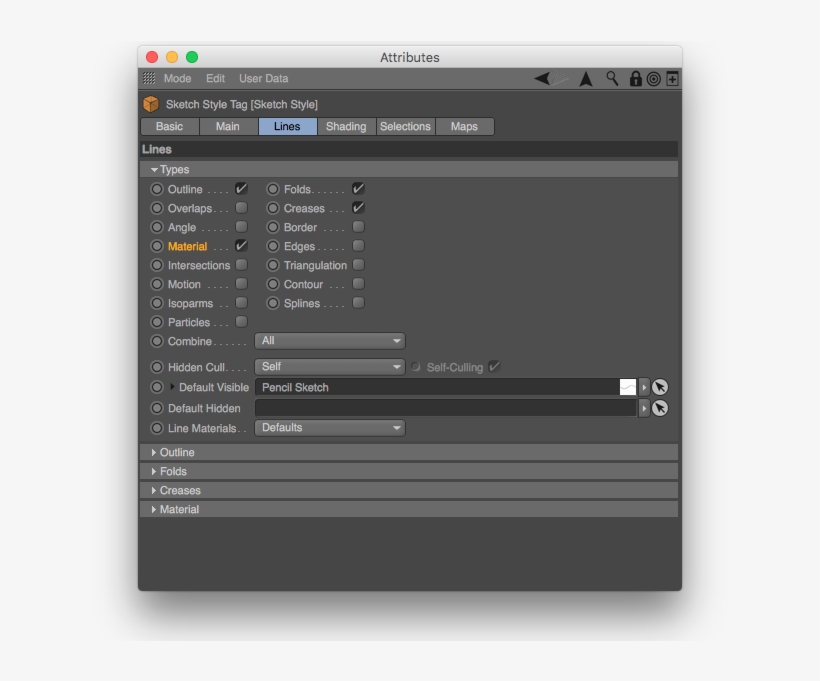Open the search magnifier in Attributes
Image resolution: width=820 pixels, height=681 pixels.
(609, 77)
